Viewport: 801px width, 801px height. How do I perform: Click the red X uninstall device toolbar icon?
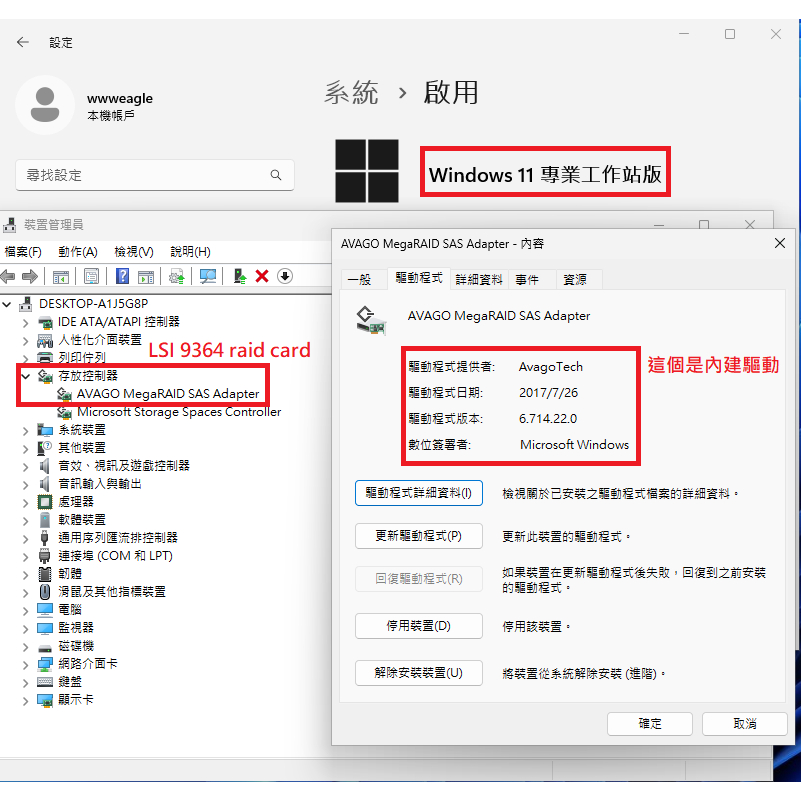pos(262,276)
